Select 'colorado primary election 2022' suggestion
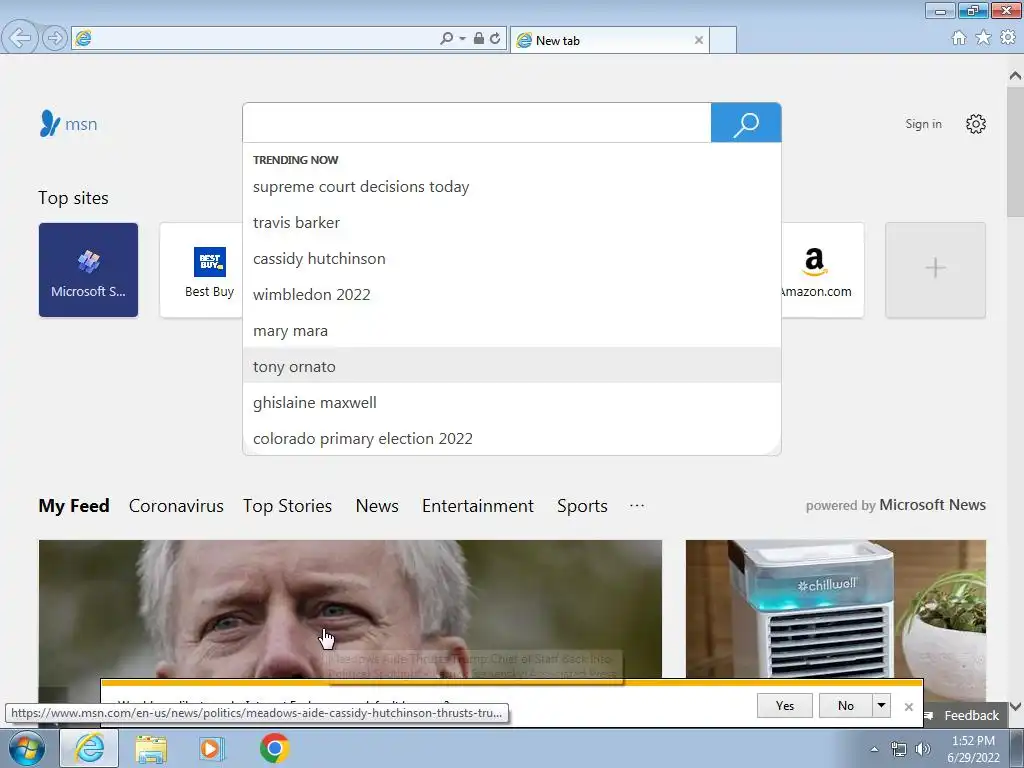Screen dimensions: 1024x768 point(512,439)
